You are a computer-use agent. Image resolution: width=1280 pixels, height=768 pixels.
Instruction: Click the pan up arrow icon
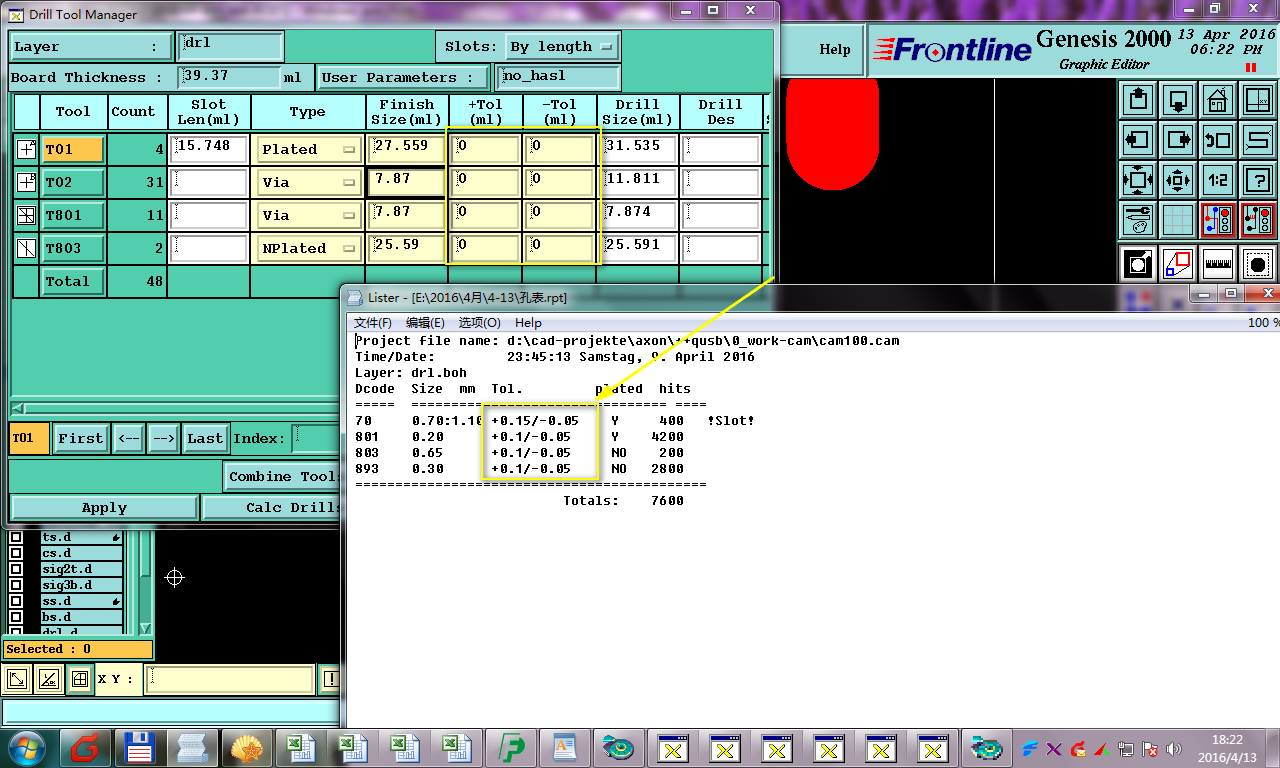(x=1138, y=101)
